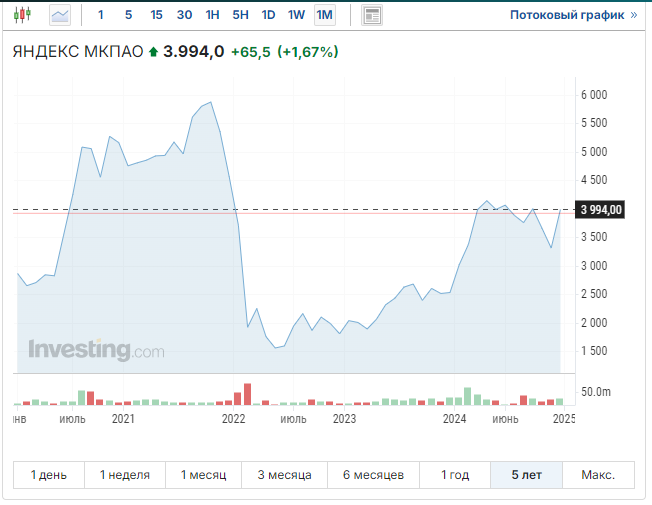Switch to candlestick chart type icon
Screen dimensions: 652x505
[x=22, y=15]
